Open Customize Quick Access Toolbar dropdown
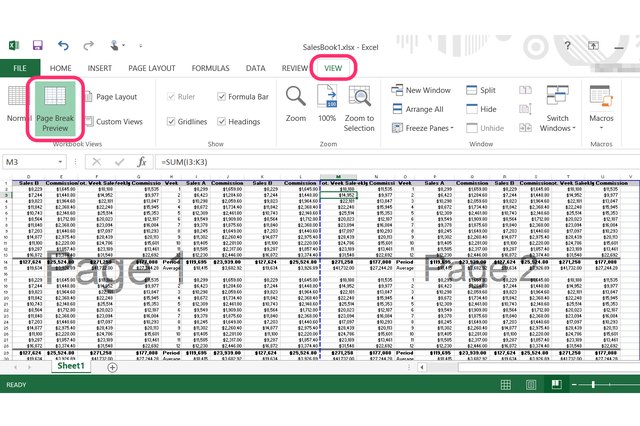The width and height of the screenshot is (640, 426). [140, 46]
